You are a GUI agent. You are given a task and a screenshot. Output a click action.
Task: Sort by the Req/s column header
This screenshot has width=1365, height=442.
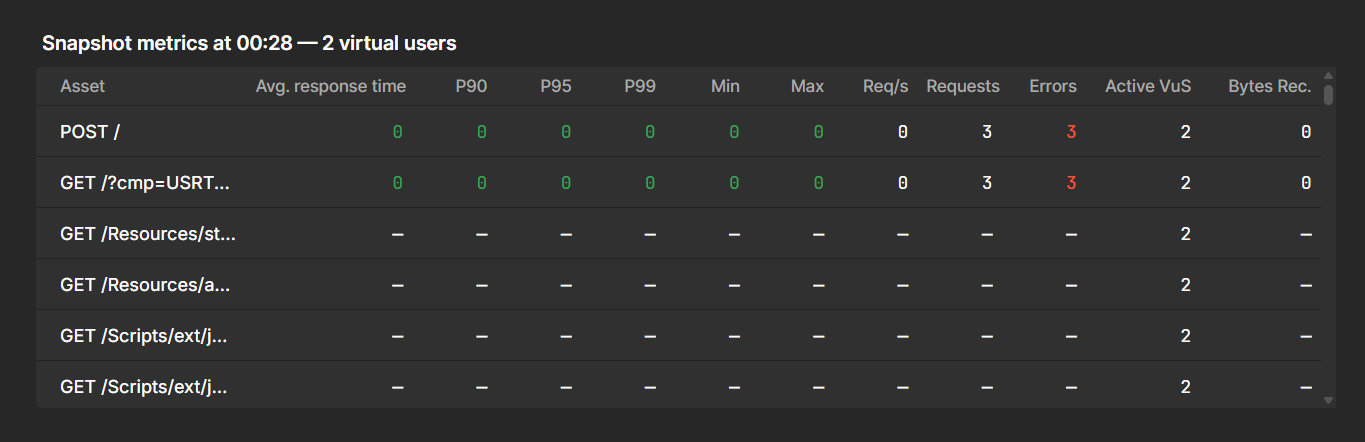point(885,86)
